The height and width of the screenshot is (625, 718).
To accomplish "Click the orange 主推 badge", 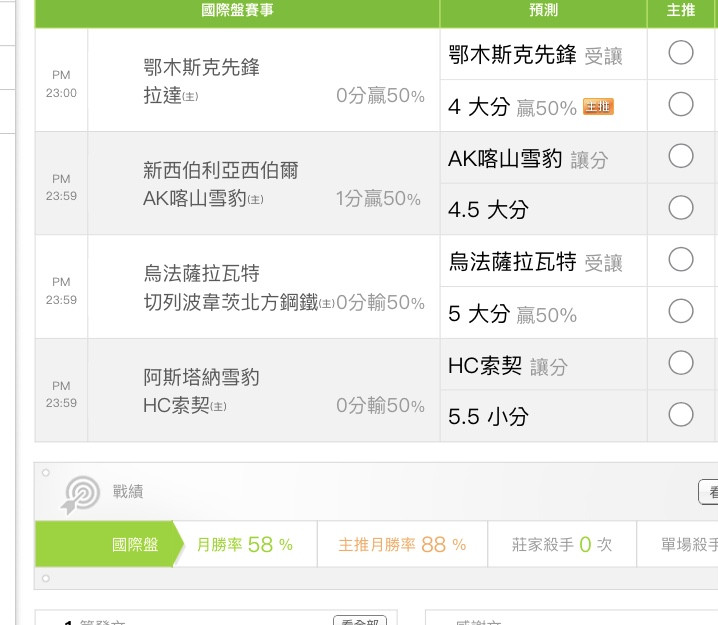I will pos(598,107).
